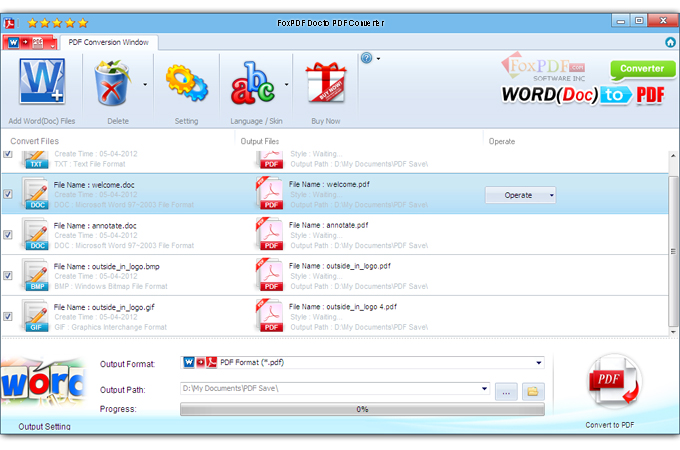The image size is (680, 450).
Task: Click the scrollbar up arrow in file list
Action: point(673,155)
